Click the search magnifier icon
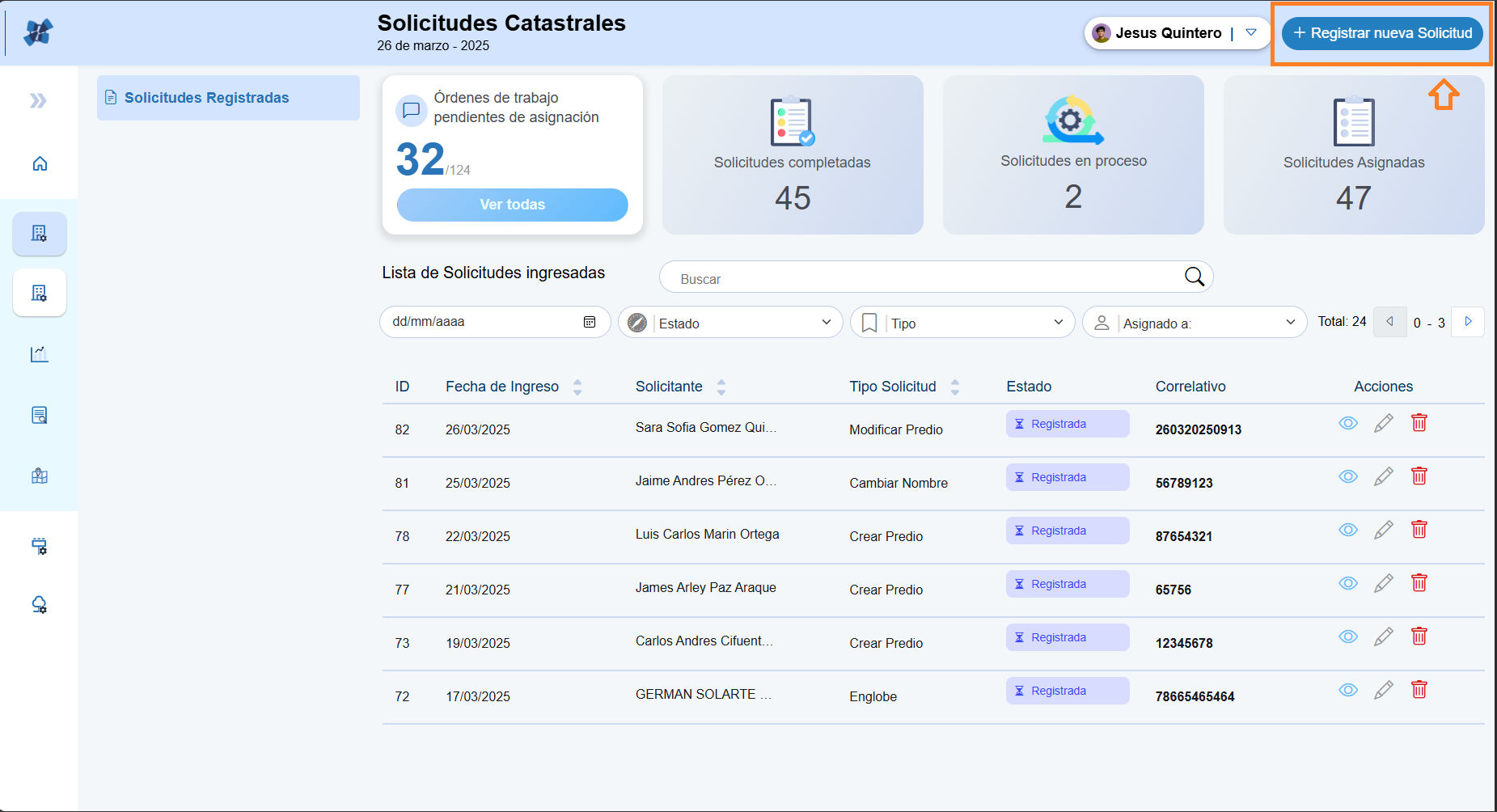 click(1194, 277)
